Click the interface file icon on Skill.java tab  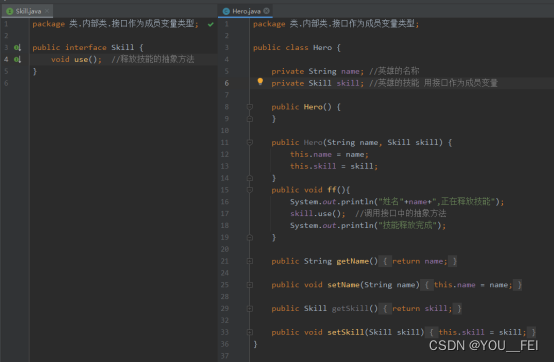[x=10, y=11]
